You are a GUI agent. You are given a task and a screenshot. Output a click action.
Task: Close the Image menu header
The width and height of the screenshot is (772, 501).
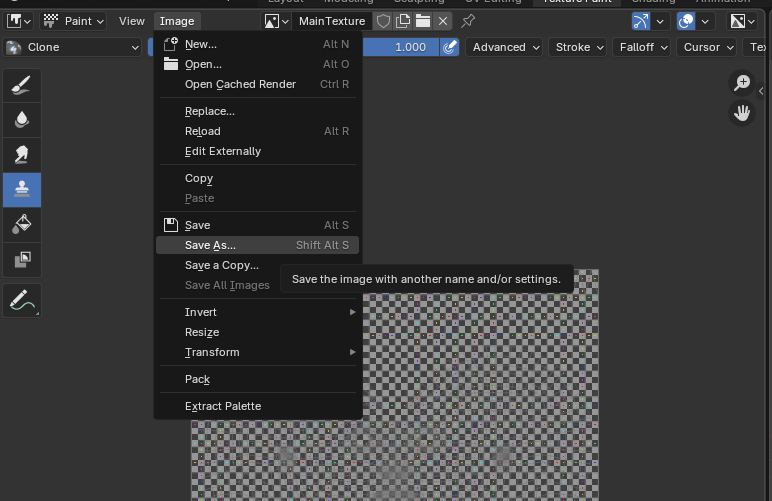tap(177, 21)
